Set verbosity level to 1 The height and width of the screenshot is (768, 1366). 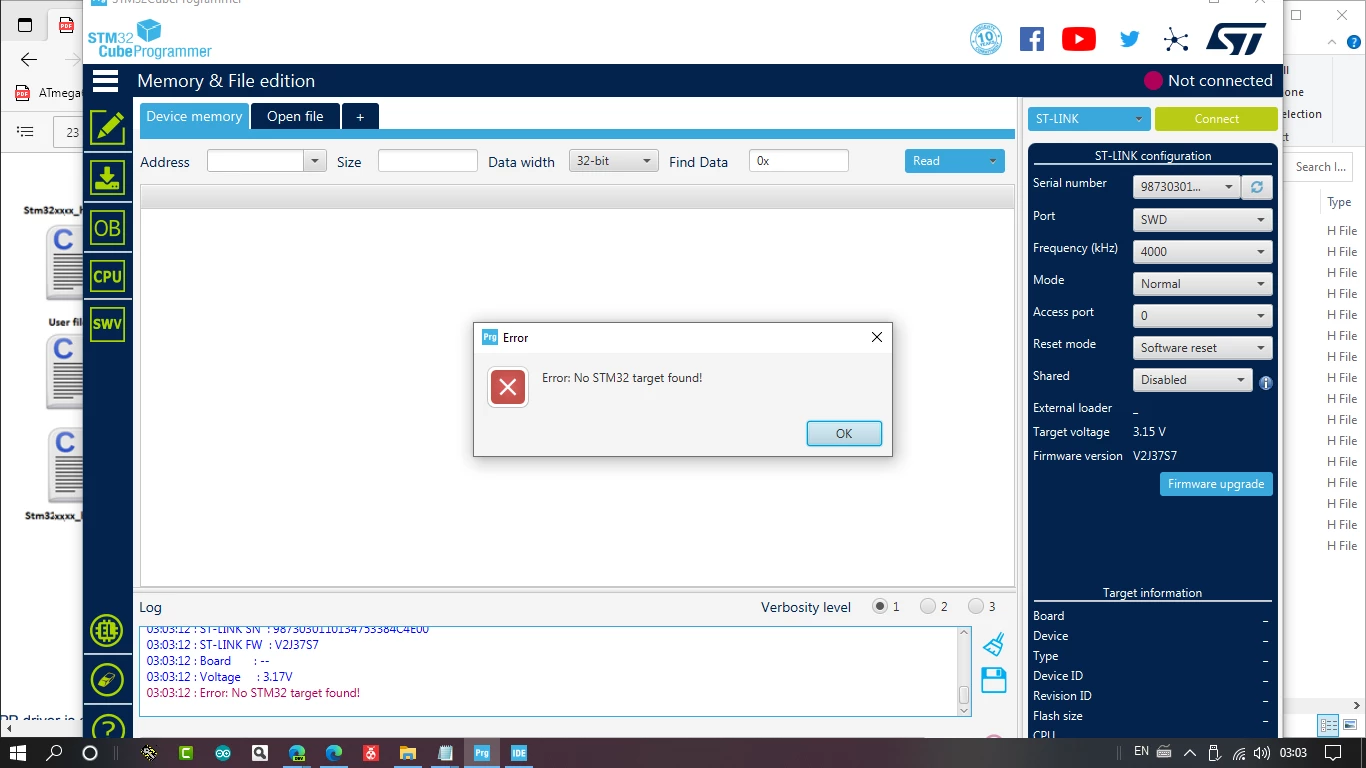pyautogui.click(x=880, y=606)
